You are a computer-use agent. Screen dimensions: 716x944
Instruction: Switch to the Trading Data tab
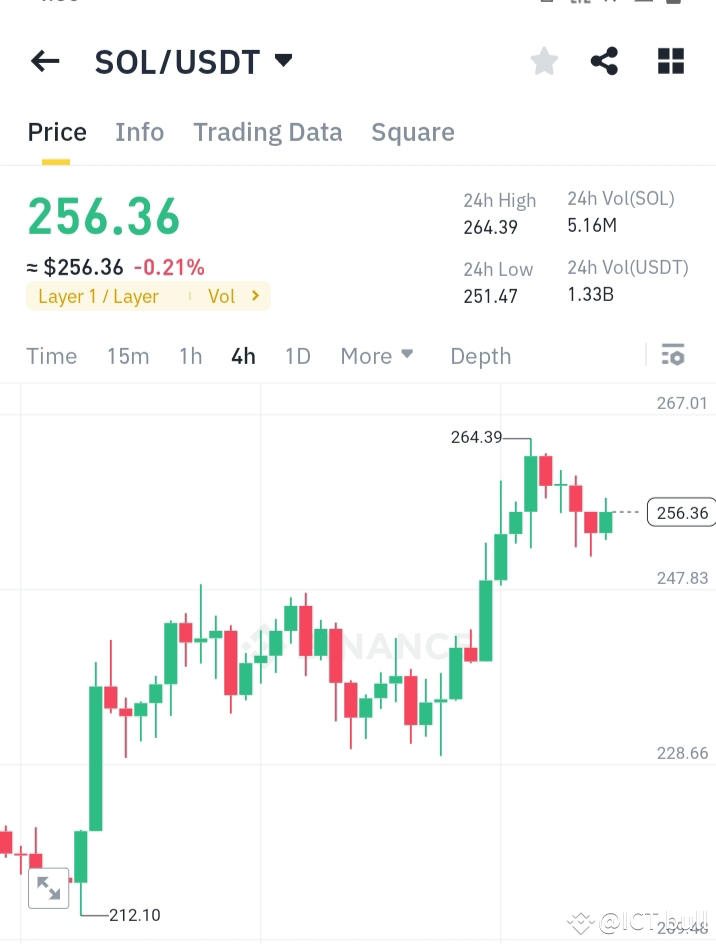click(267, 132)
